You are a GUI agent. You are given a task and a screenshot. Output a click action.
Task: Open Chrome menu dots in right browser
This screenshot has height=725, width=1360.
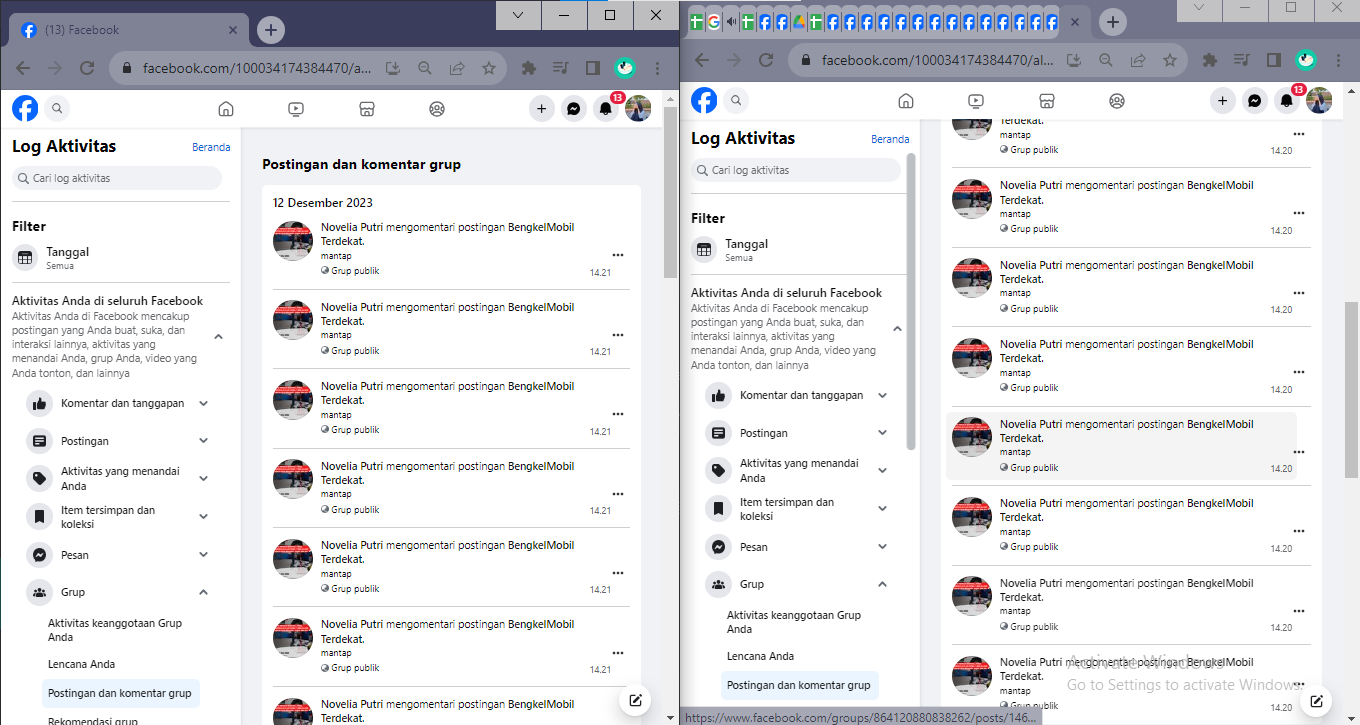[x=1338, y=60]
